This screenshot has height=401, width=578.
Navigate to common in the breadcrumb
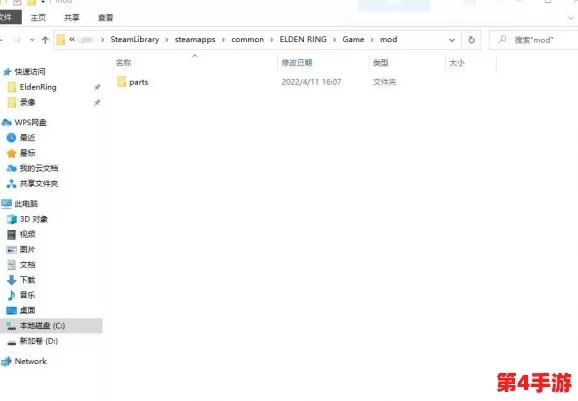click(x=247, y=39)
